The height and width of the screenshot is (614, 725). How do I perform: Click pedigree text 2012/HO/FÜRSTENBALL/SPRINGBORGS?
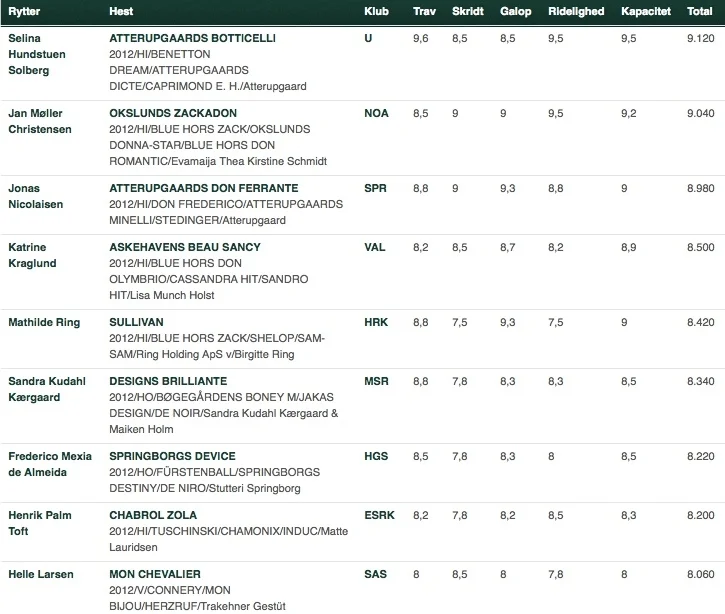pos(215,472)
